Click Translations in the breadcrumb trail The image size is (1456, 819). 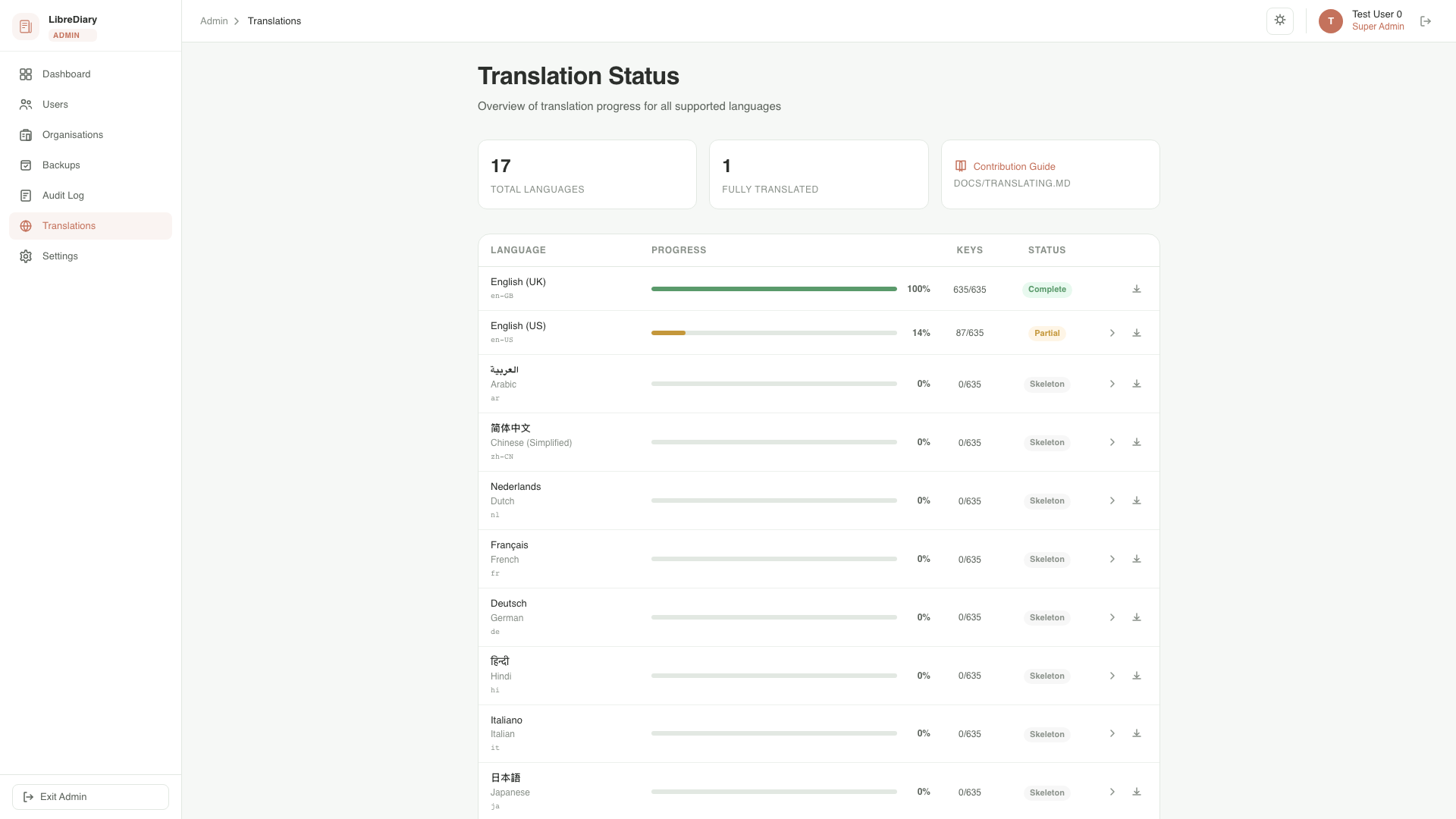click(x=274, y=20)
